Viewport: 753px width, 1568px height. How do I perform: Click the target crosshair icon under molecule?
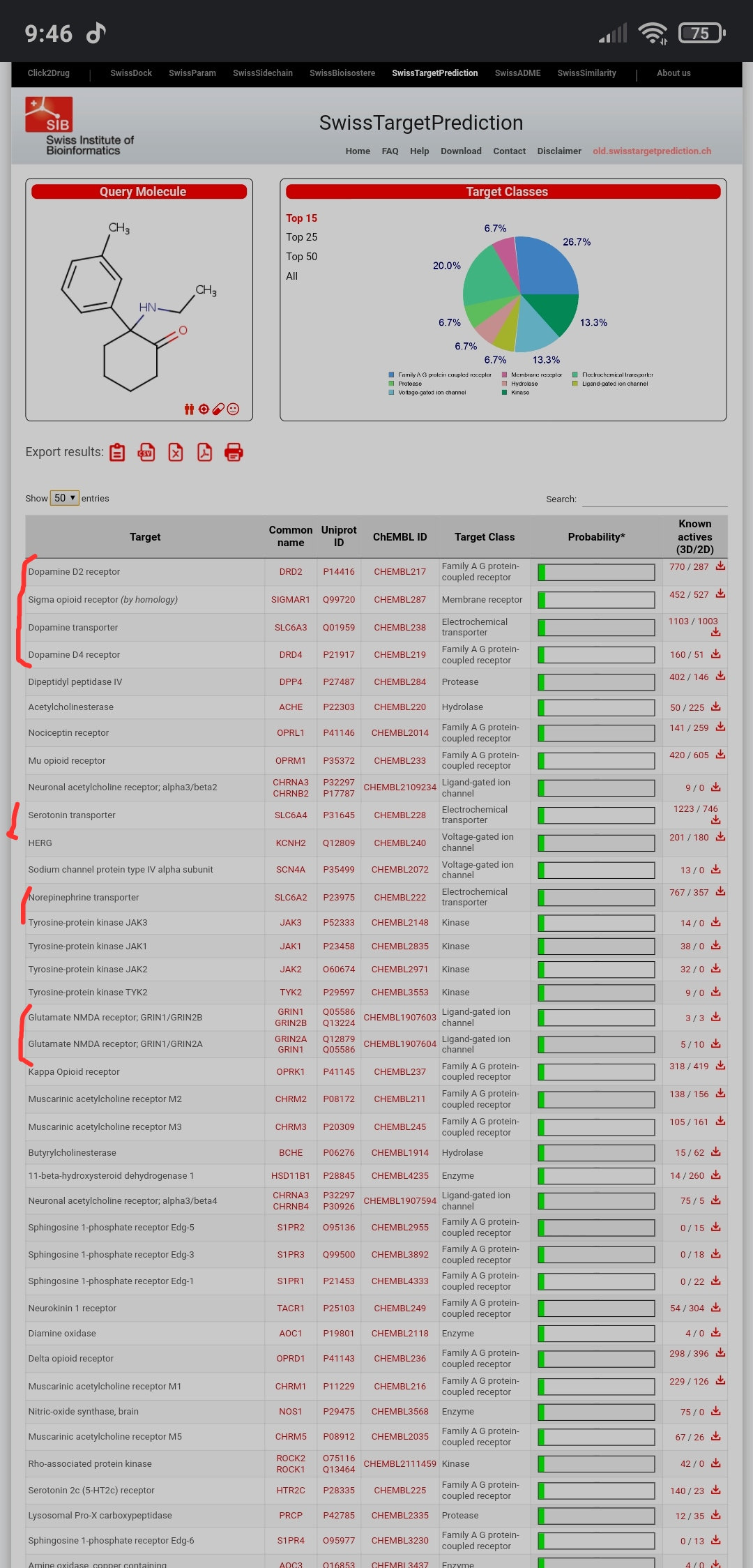click(204, 409)
